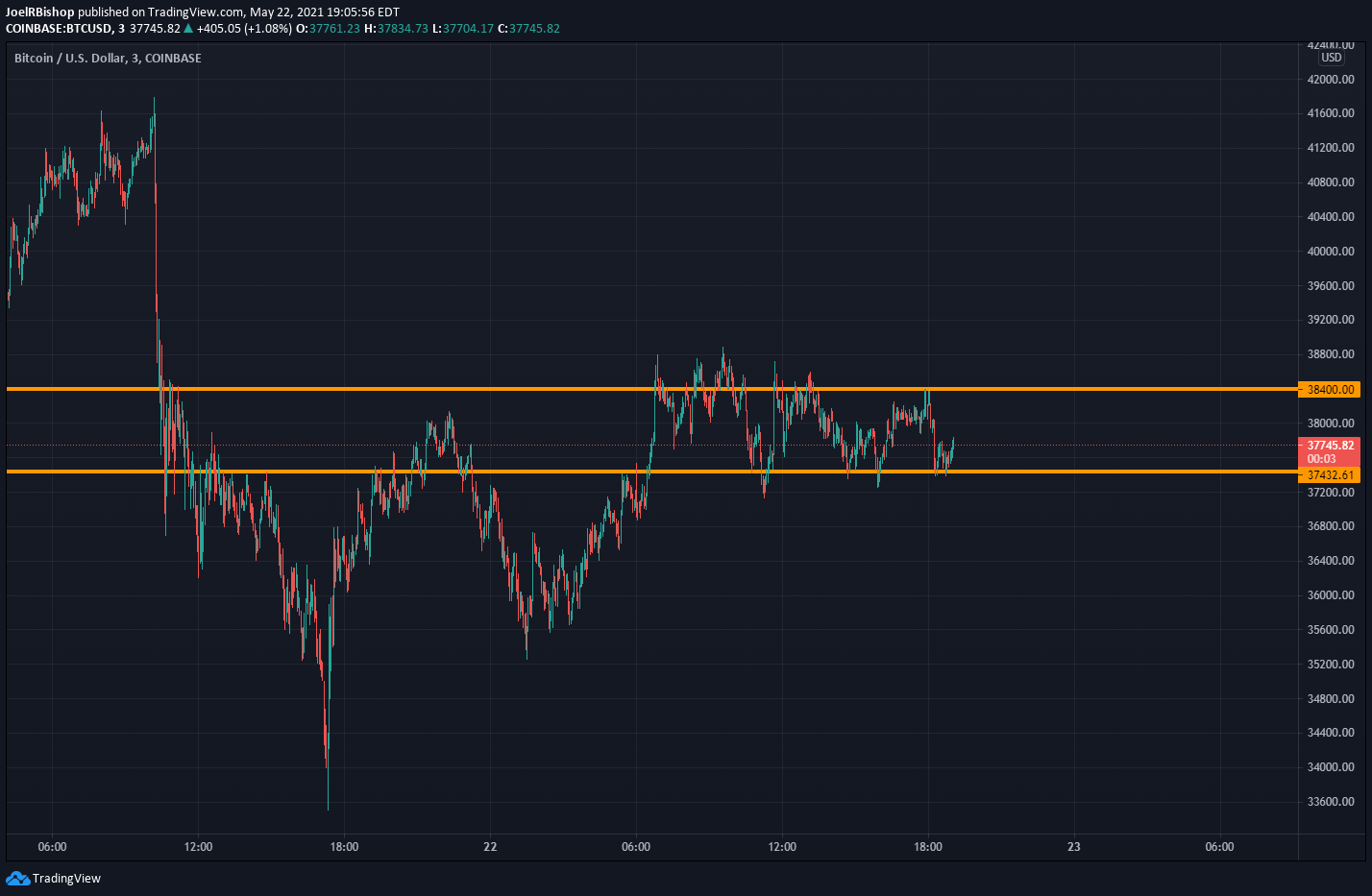Click the close value 37745.82 in header
Viewport: 1372px width, 896px height.
pyautogui.click(x=534, y=28)
